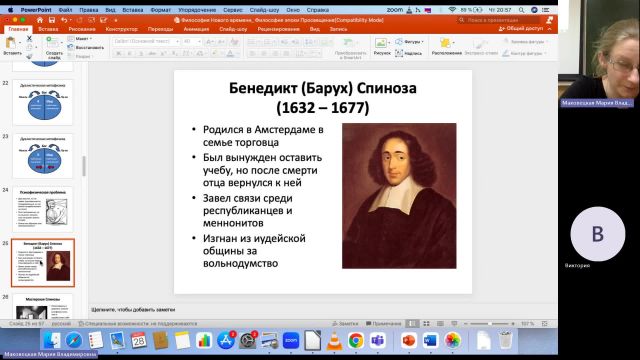Open the Trash in the Dock

(x=505, y=340)
